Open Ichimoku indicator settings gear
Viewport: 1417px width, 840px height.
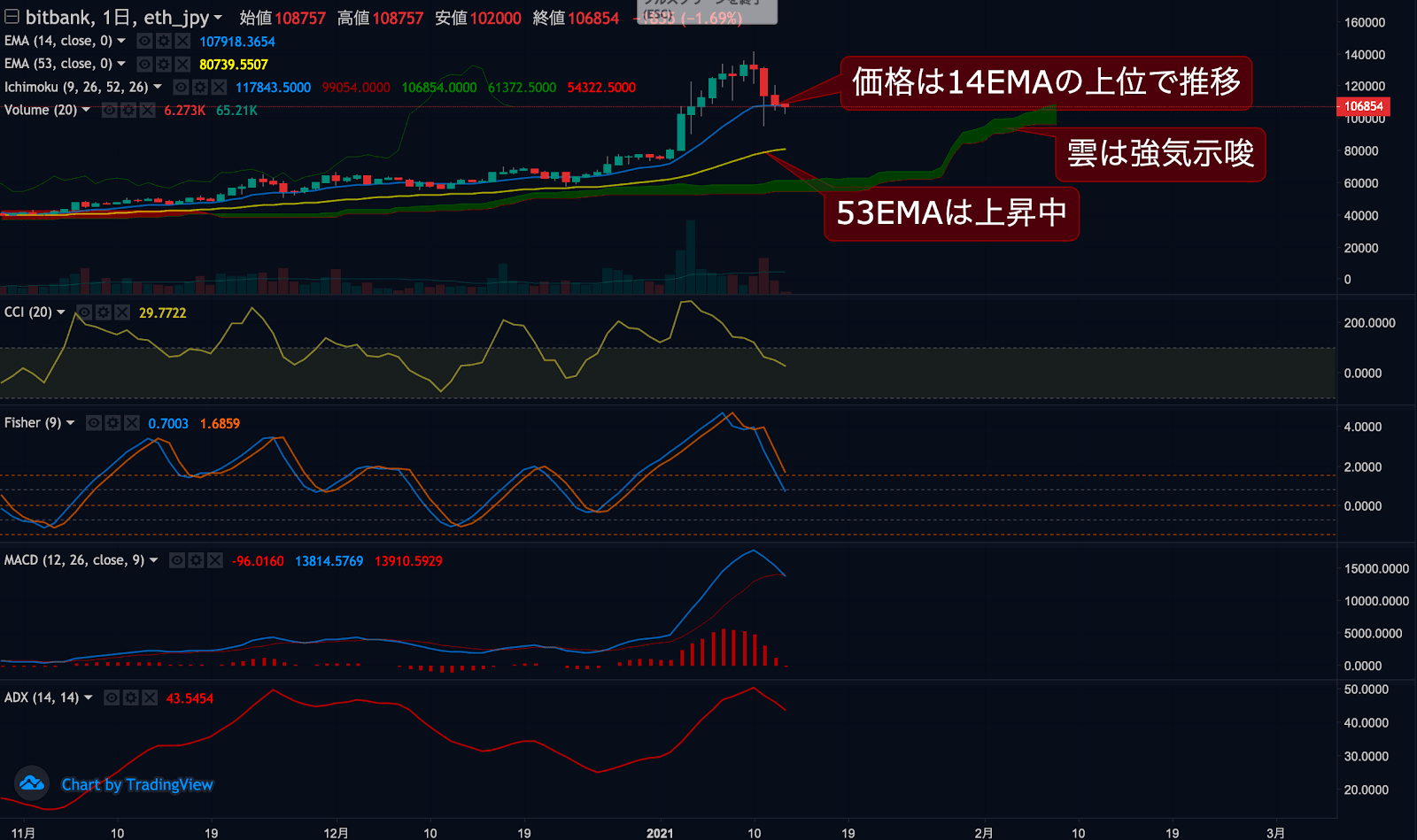tap(200, 87)
